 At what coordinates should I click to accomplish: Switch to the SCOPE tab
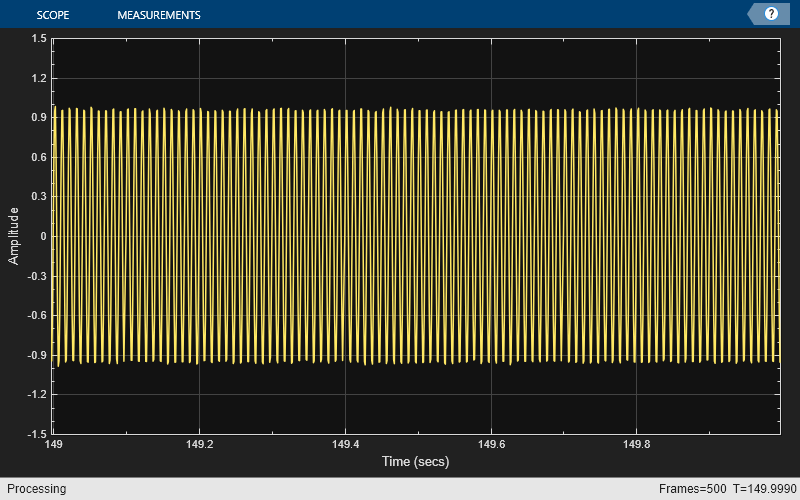(53, 15)
